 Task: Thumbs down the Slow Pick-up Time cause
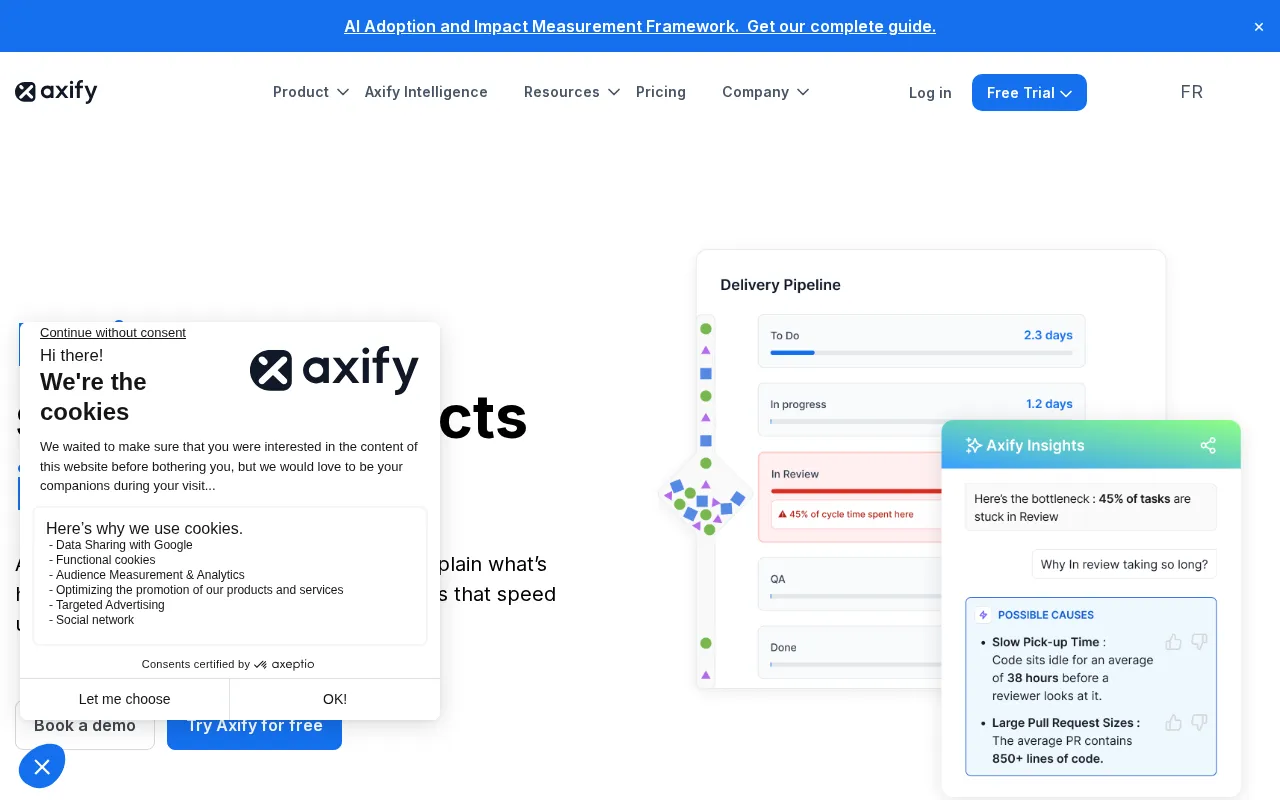[1199, 642]
